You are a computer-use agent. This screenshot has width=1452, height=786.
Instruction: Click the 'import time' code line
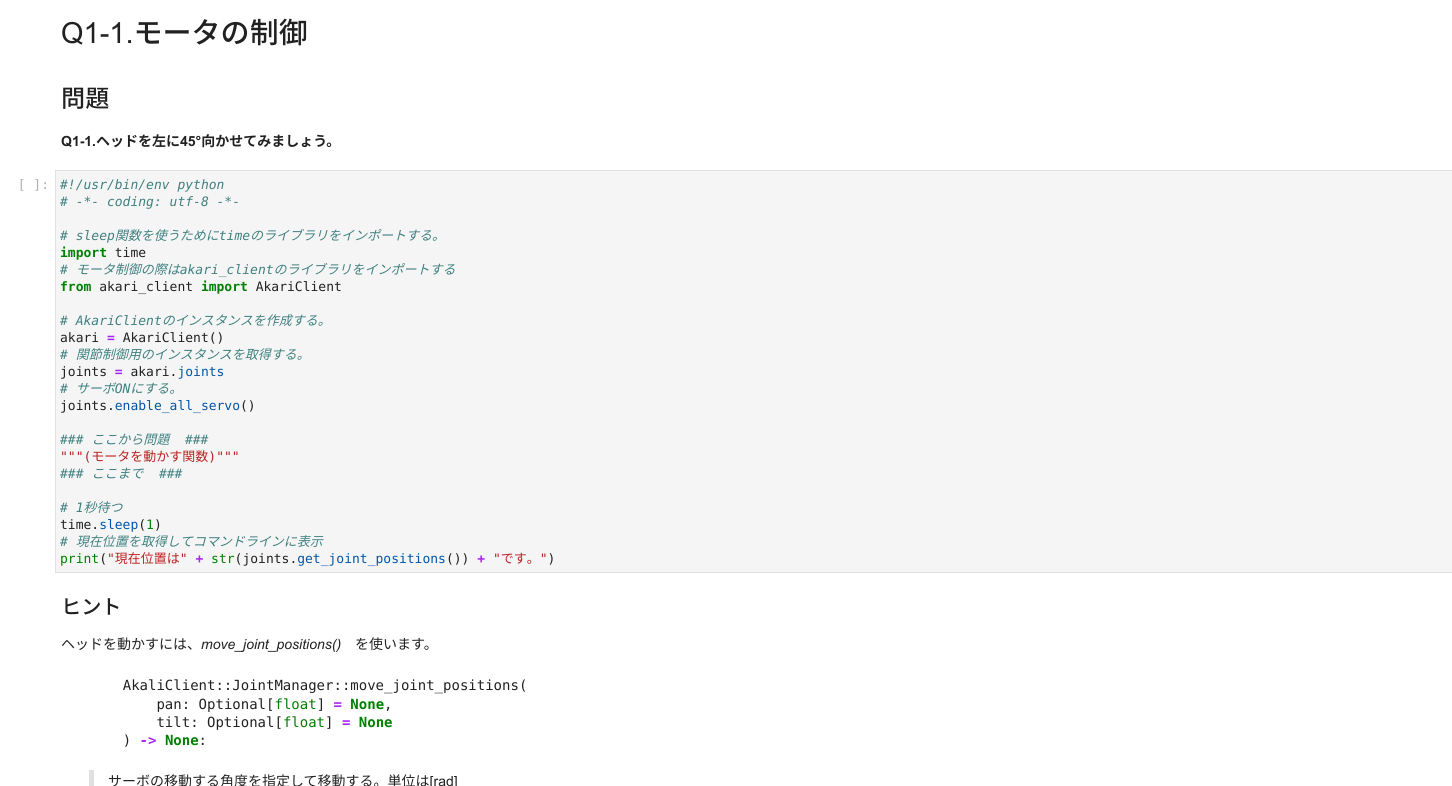click(x=103, y=253)
